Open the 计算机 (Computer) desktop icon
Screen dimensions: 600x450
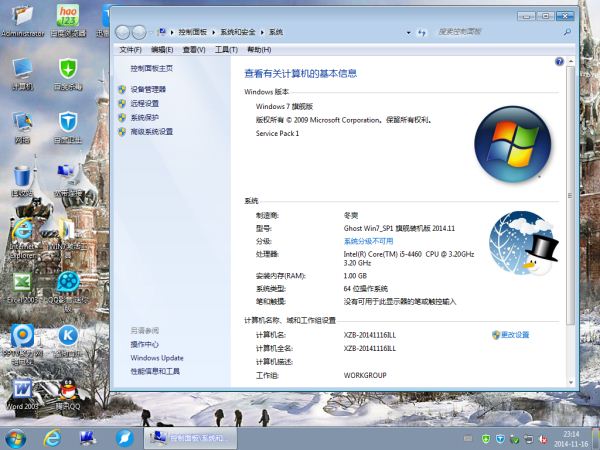click(x=22, y=74)
